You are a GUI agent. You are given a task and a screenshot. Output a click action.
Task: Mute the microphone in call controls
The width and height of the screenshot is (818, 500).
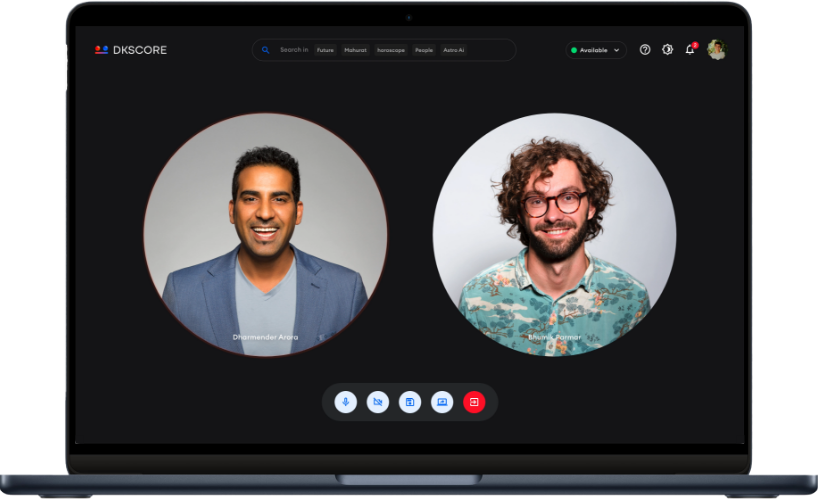pos(346,402)
